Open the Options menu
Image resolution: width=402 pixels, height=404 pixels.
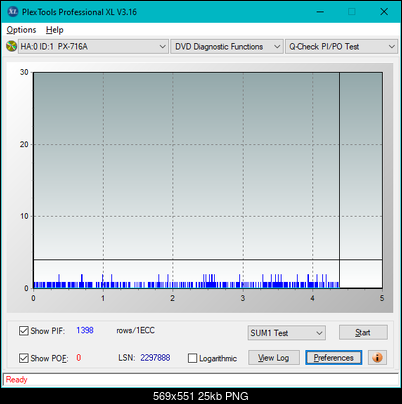21,30
